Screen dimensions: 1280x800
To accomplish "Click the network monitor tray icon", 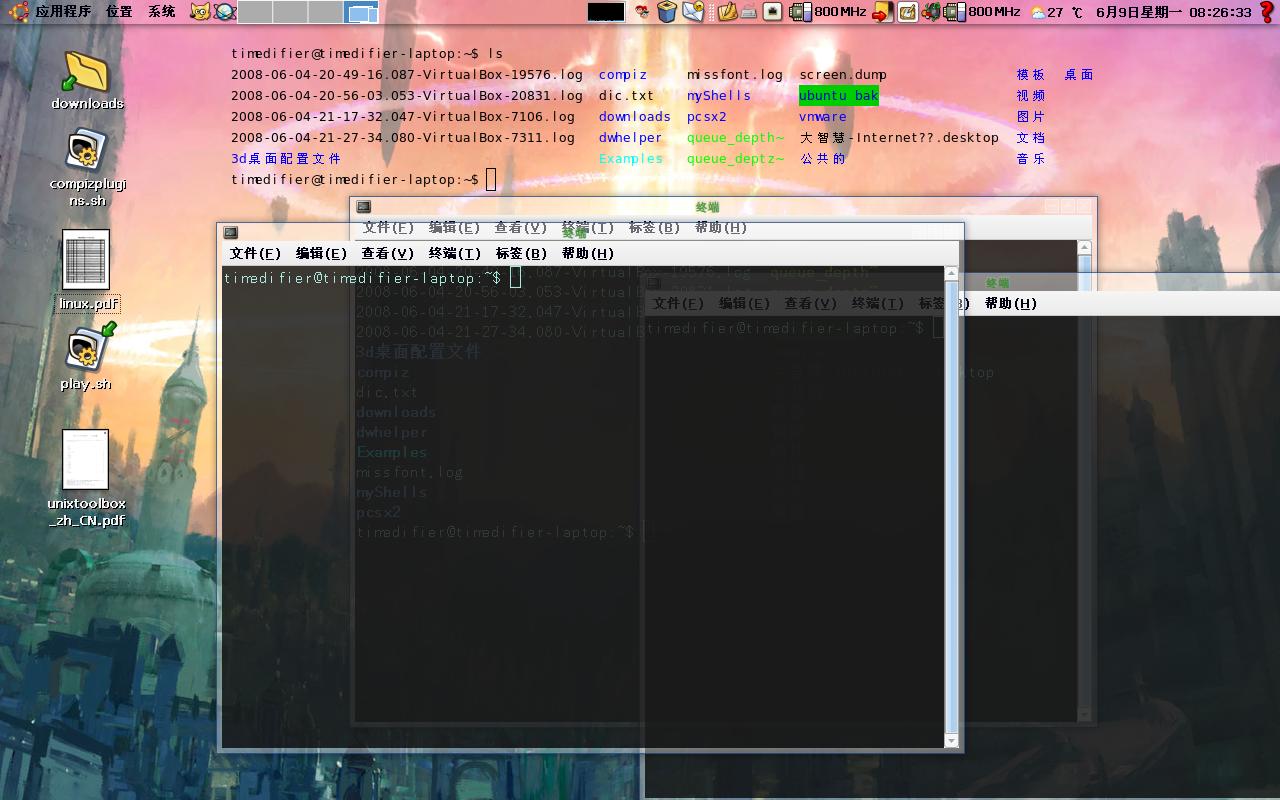I will coord(772,12).
